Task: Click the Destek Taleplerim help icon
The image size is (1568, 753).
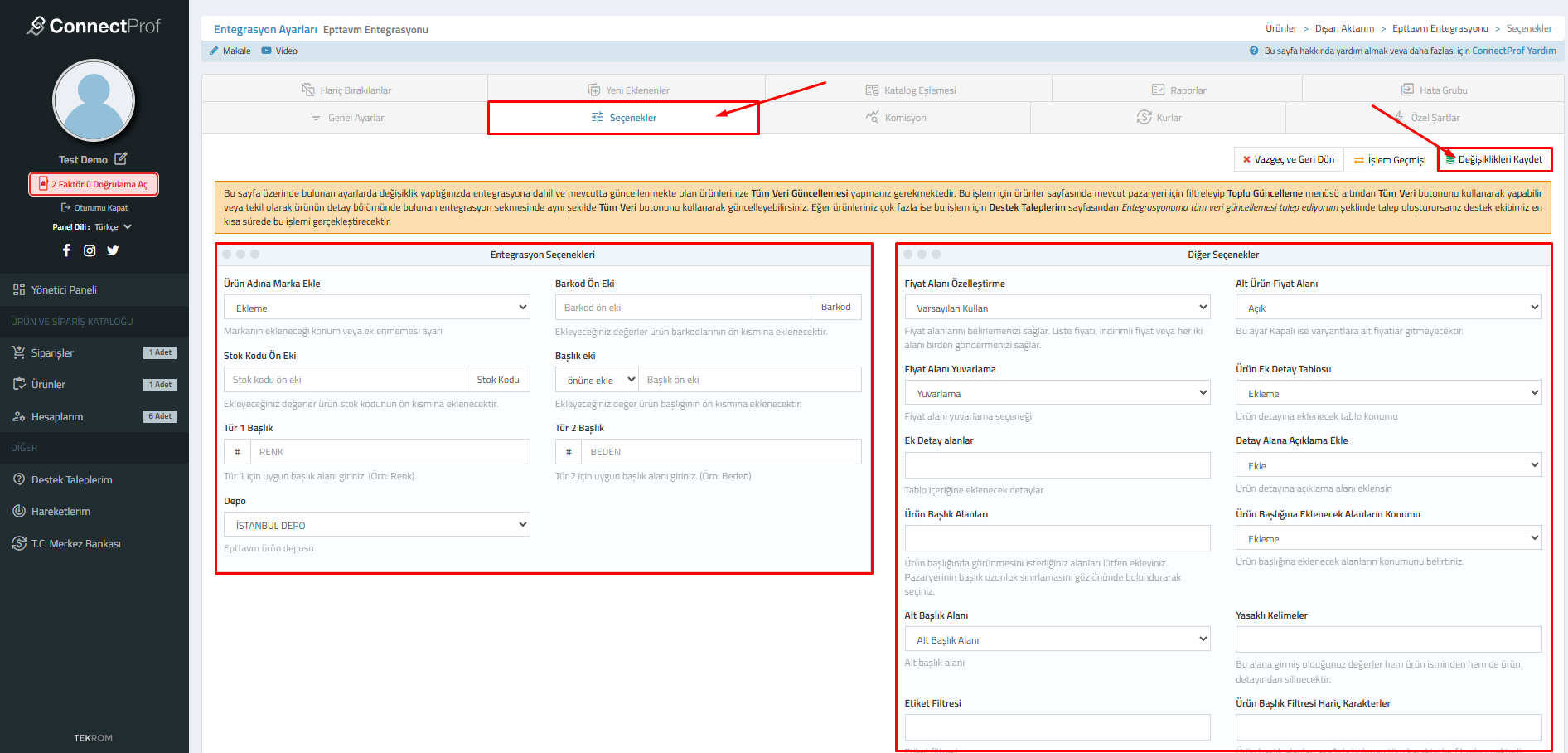Action: pyautogui.click(x=19, y=479)
